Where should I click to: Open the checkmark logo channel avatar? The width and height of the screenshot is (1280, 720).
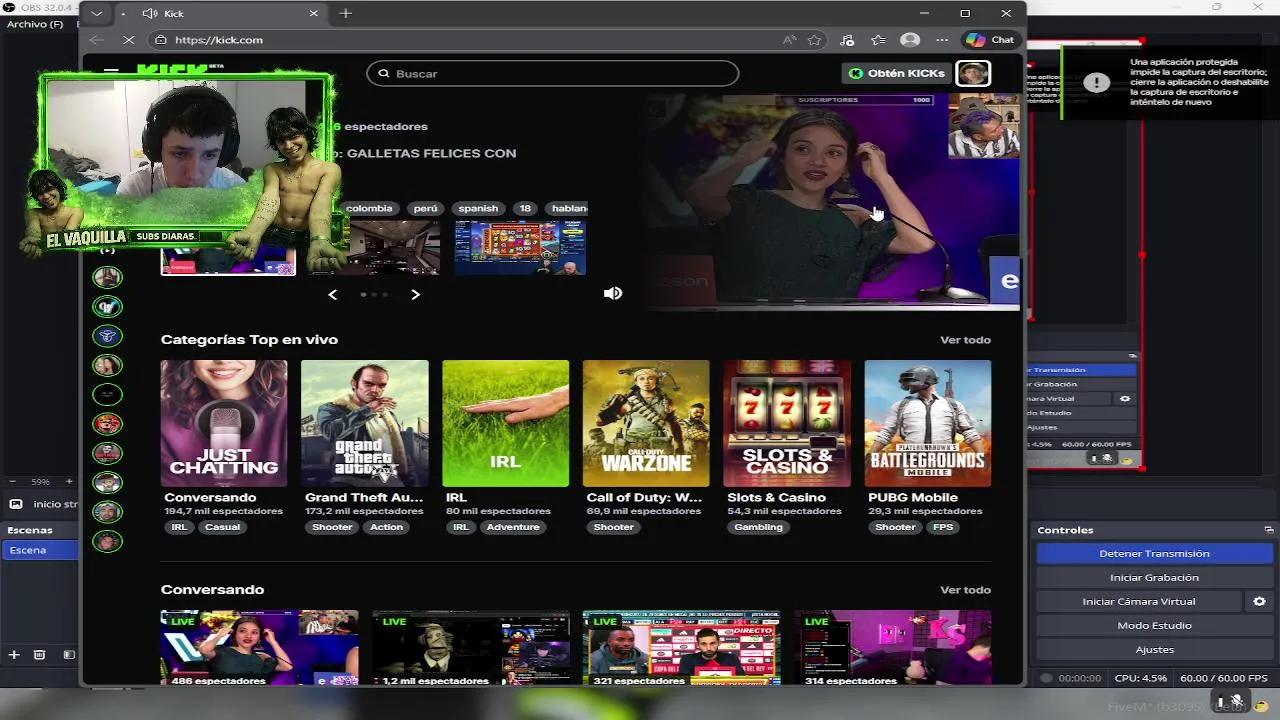pyautogui.click(x=107, y=306)
